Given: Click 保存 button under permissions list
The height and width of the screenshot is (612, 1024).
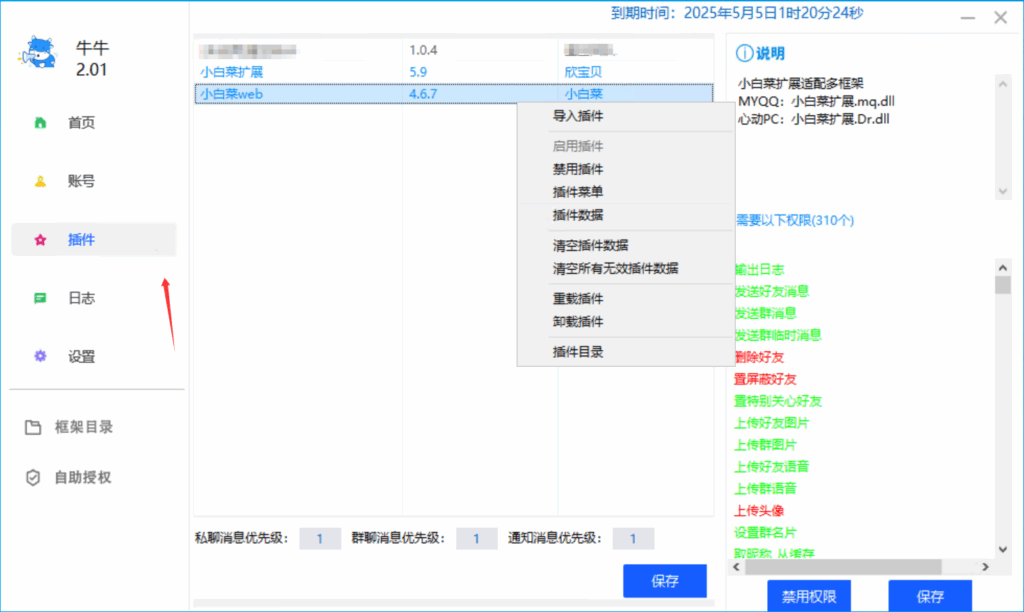Looking at the screenshot, I should click(930, 596).
